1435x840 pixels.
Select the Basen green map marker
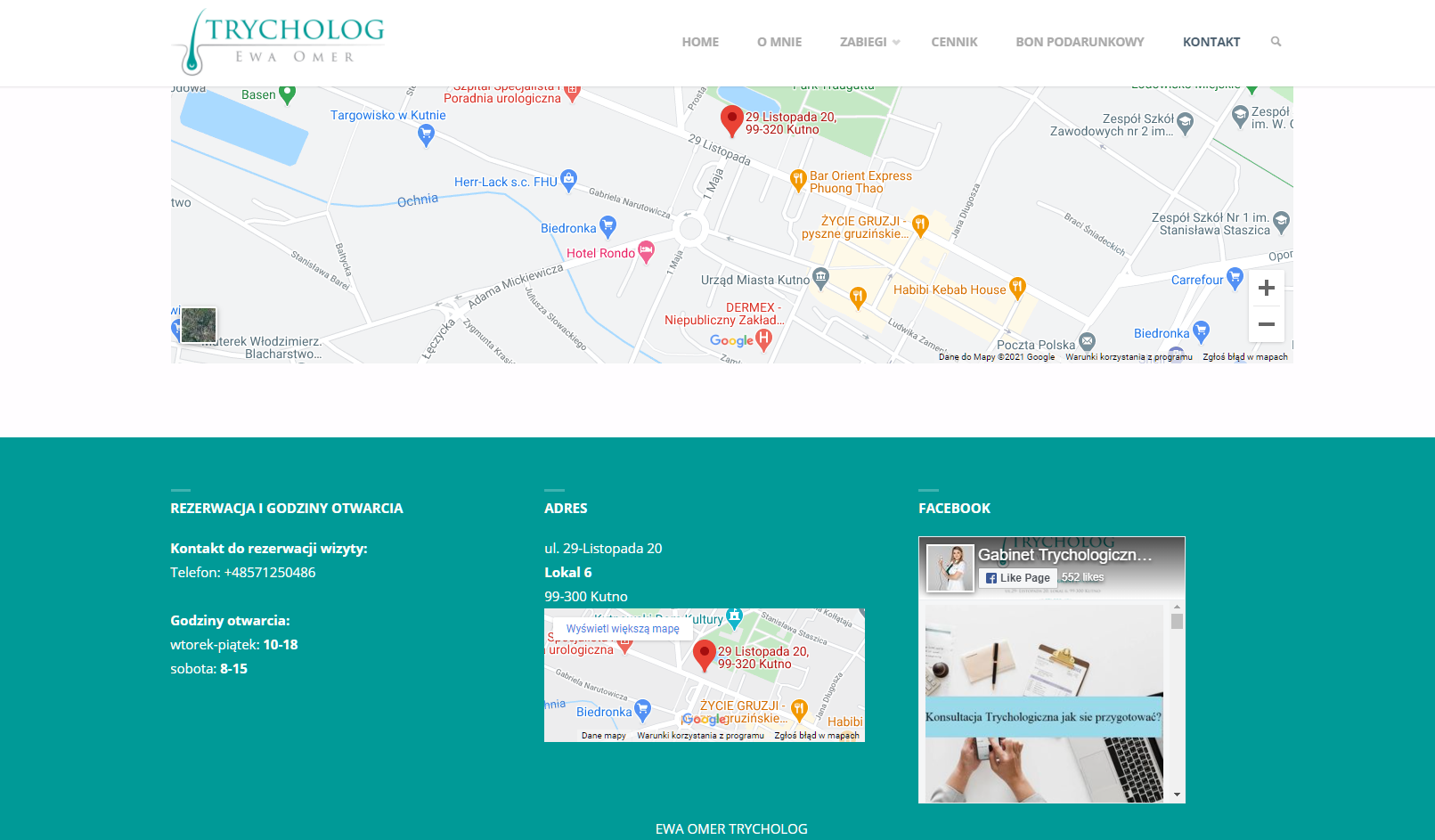click(287, 94)
